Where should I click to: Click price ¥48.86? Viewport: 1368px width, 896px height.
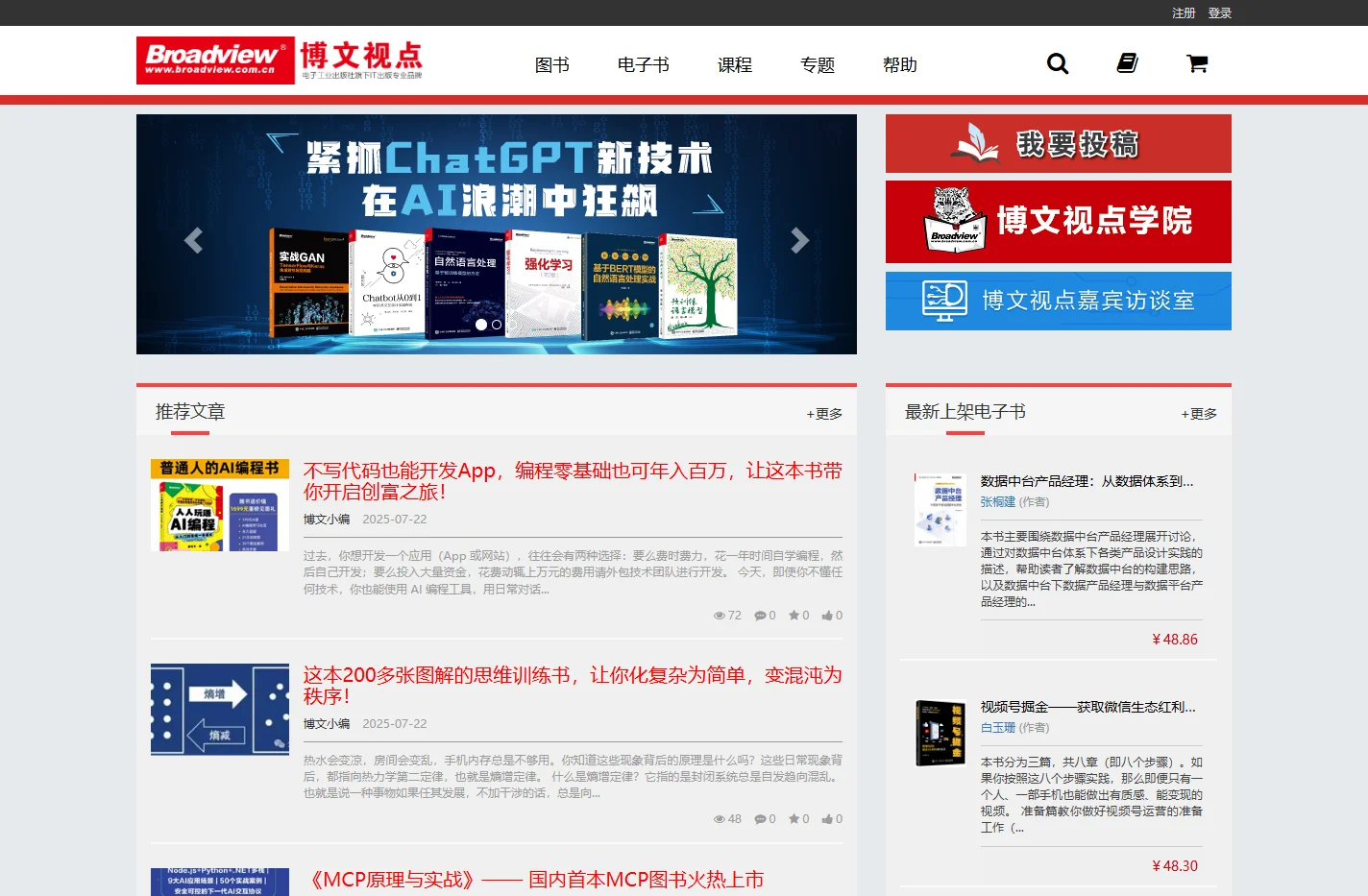coord(1175,640)
